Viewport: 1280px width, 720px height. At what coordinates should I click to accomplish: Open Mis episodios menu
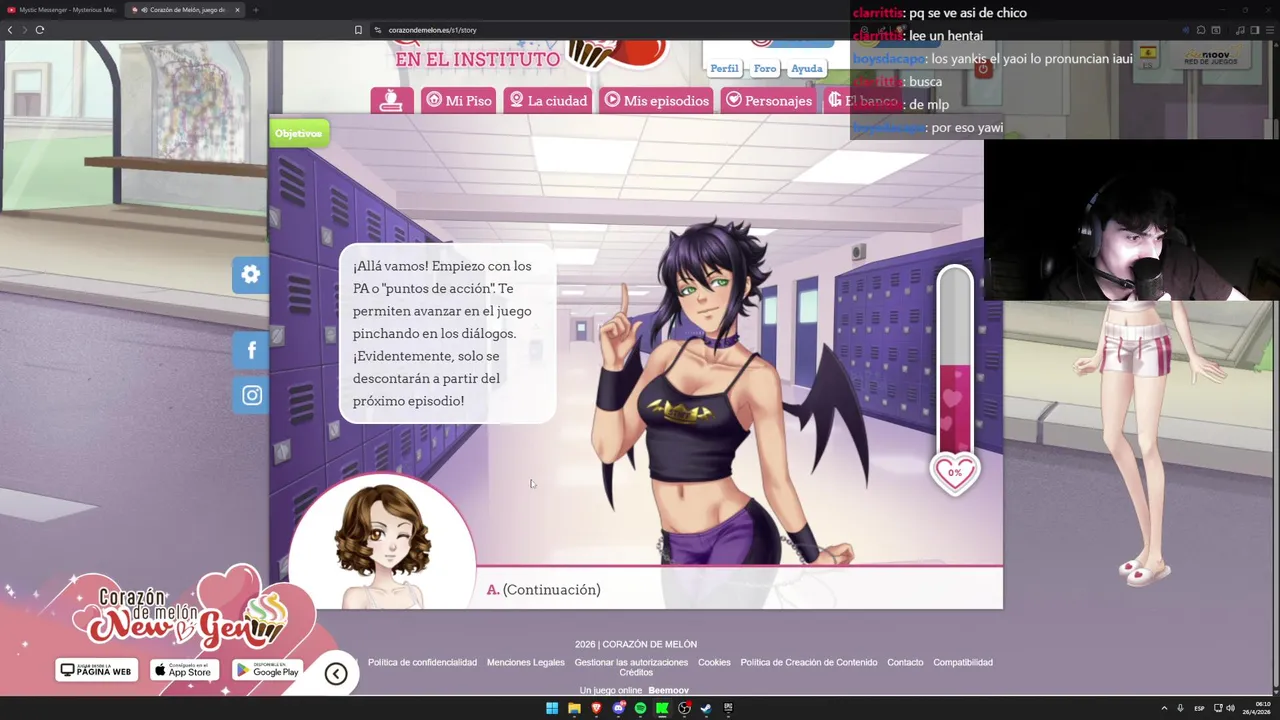pos(657,100)
